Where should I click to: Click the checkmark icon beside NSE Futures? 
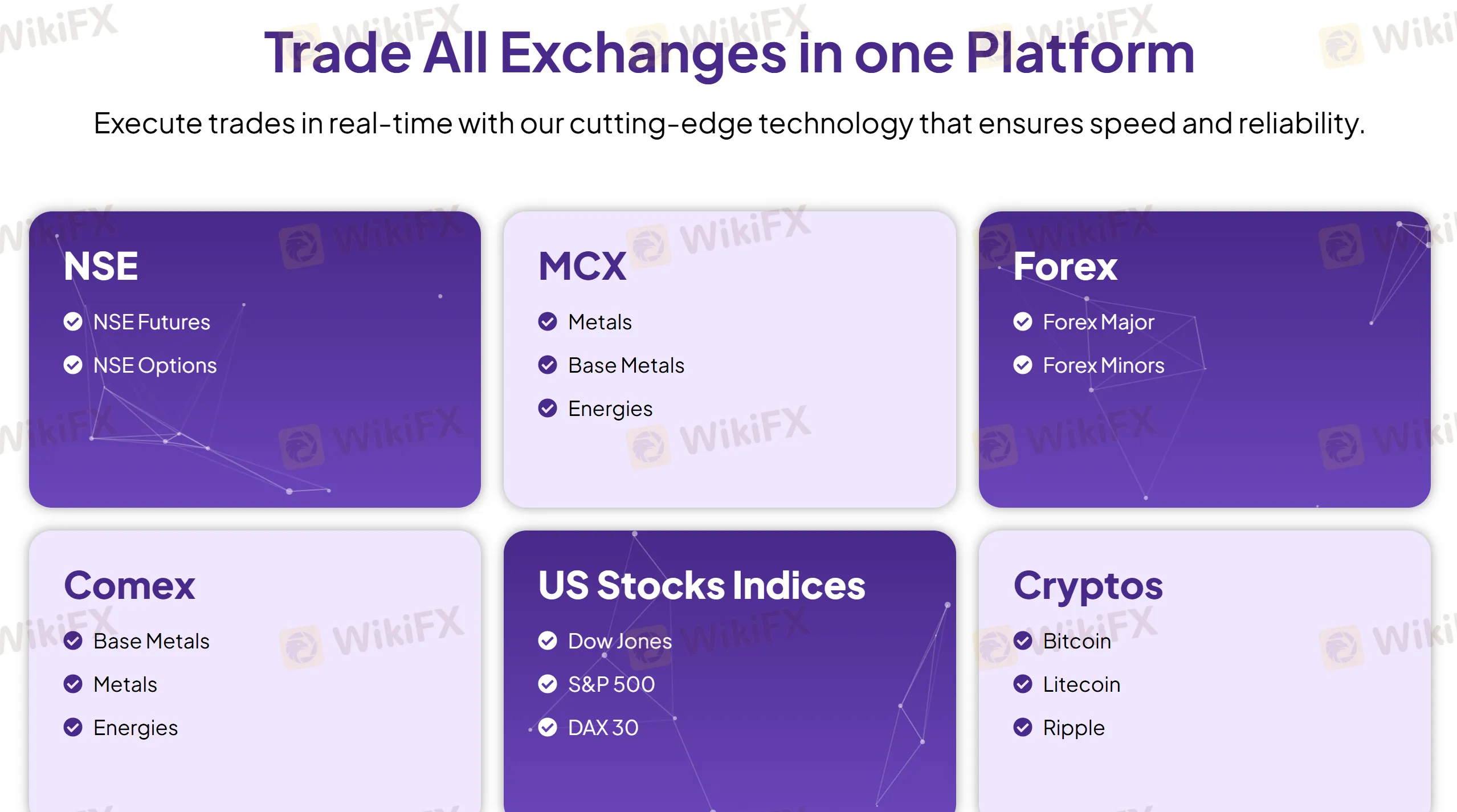(73, 322)
